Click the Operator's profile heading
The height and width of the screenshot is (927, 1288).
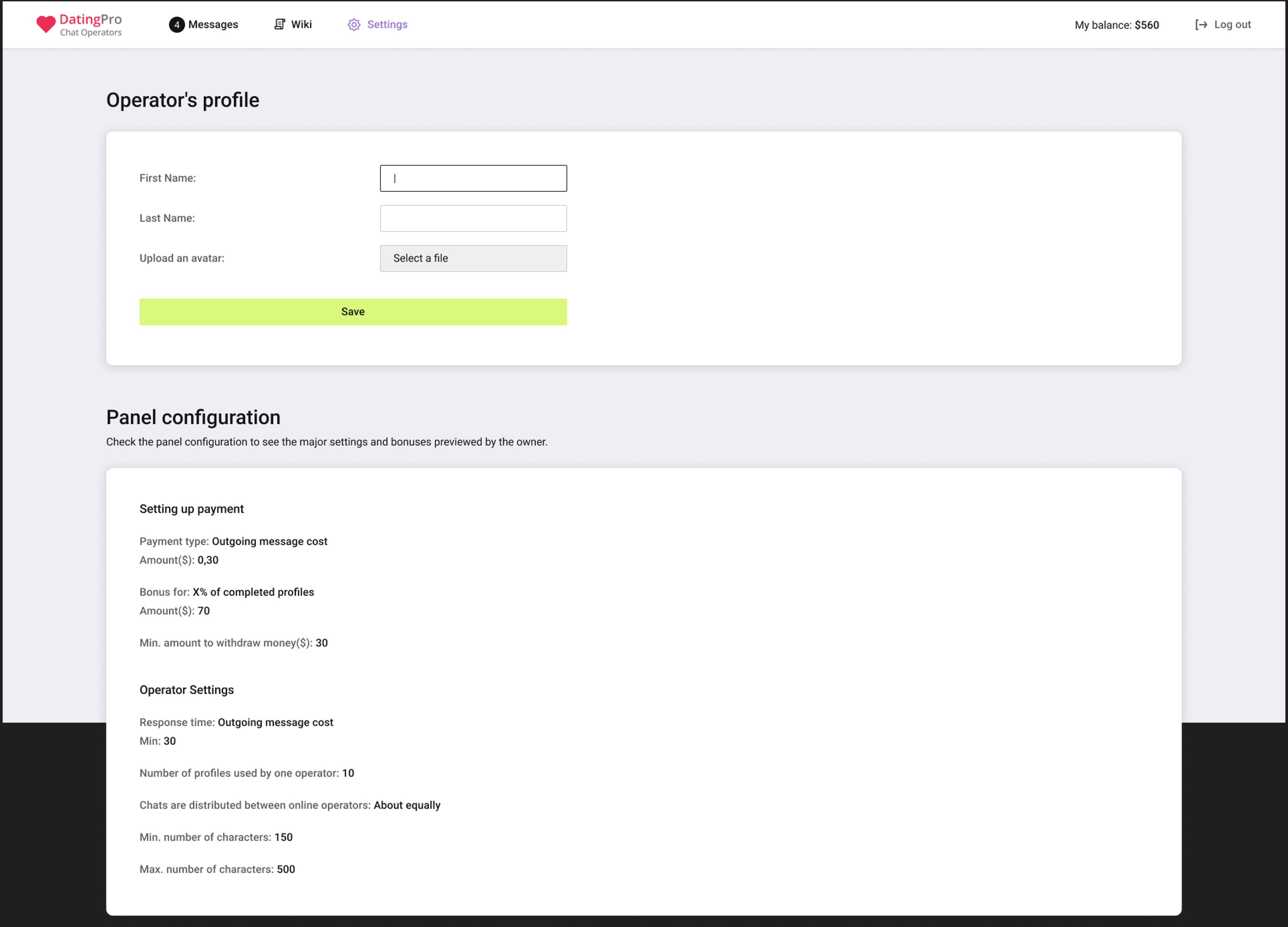tap(183, 100)
